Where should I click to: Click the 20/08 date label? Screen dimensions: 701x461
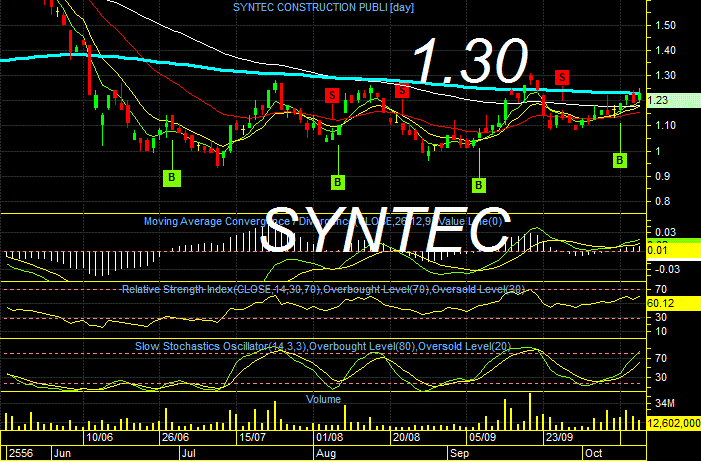(x=406, y=437)
